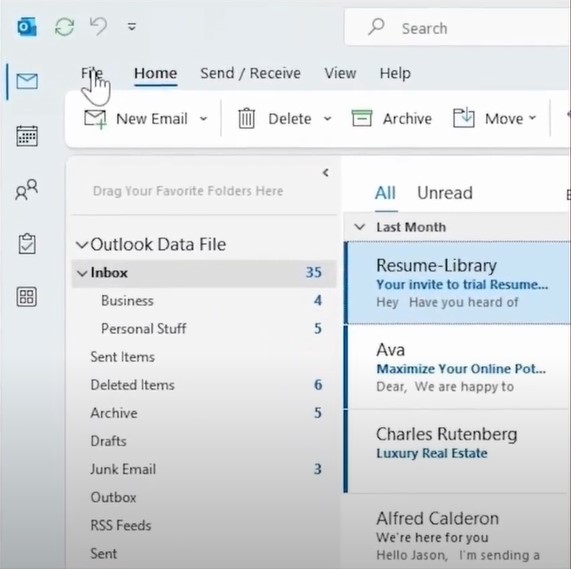Image resolution: width=571 pixels, height=569 pixels.
Task: Click the Junk Email count 3
Action: [318, 469]
